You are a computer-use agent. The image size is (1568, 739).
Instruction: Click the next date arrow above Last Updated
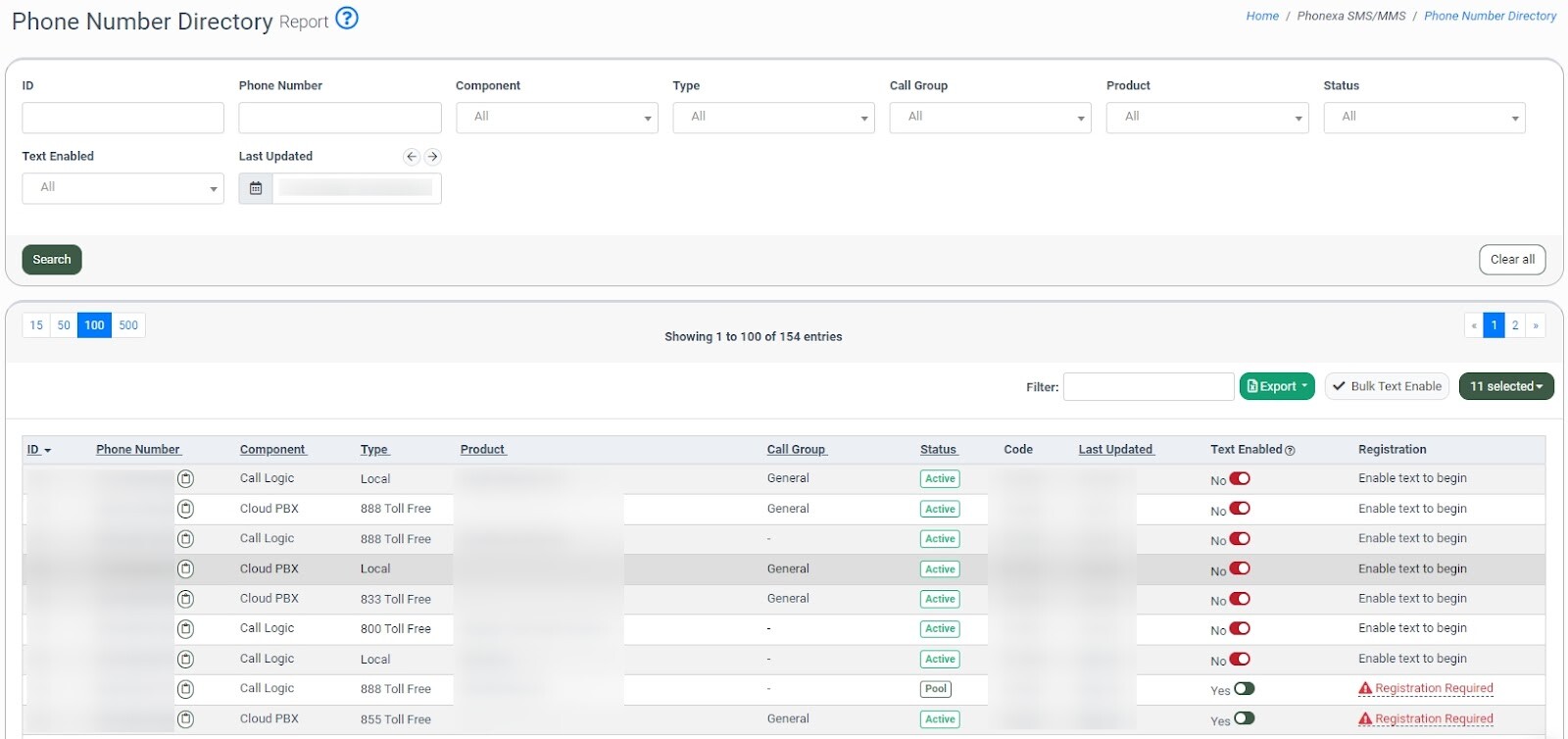(432, 157)
